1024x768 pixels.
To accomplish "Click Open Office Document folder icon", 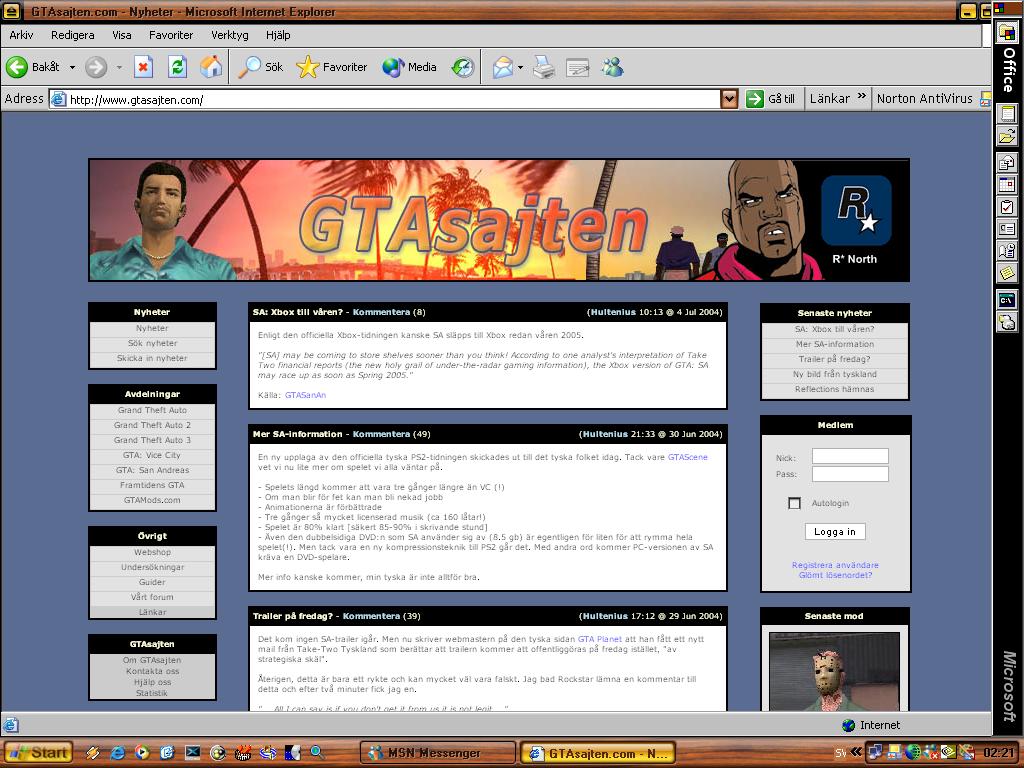I will coord(1007,136).
